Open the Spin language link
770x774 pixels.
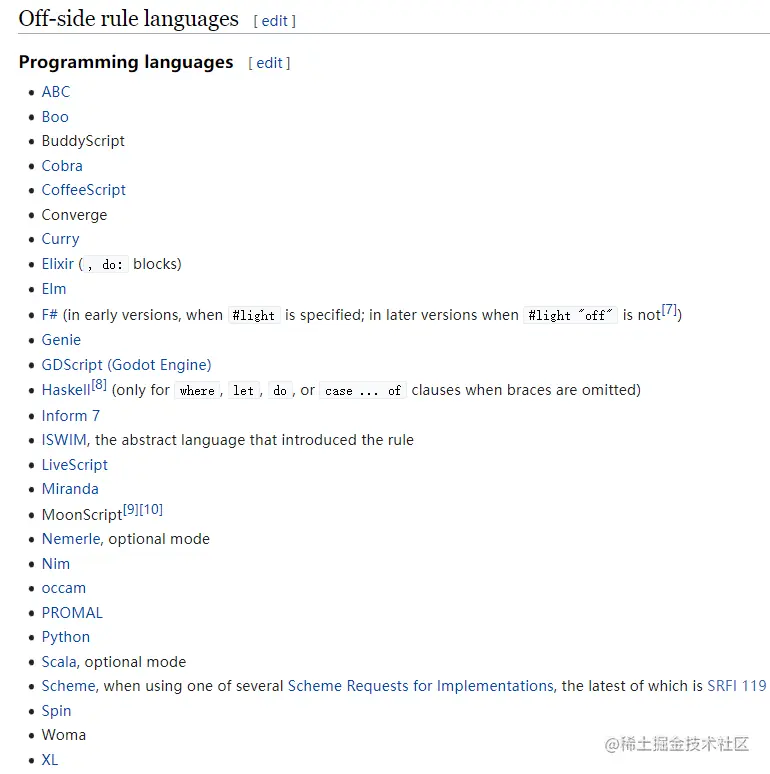pyautogui.click(x=56, y=711)
